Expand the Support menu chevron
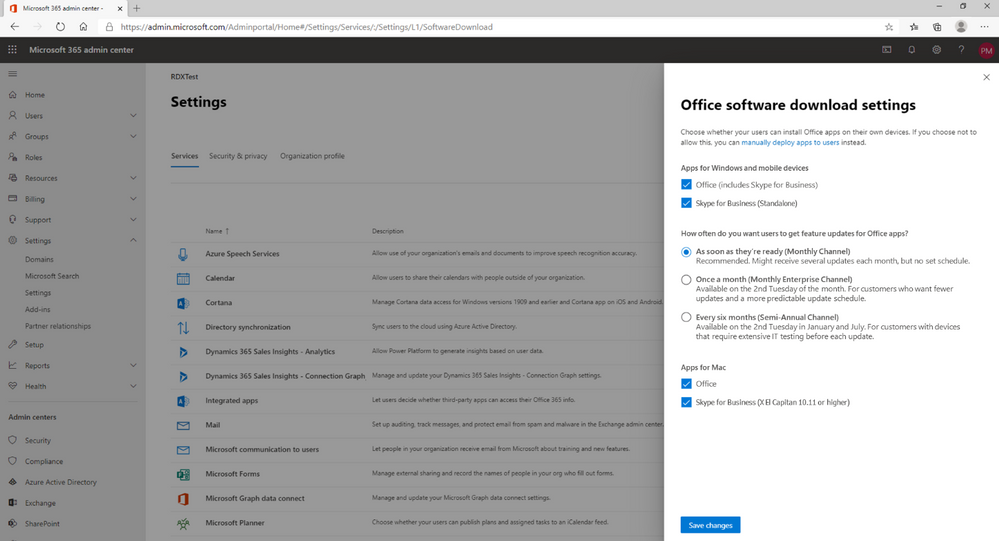Screen dimensions: 999x541 click(x=133, y=219)
